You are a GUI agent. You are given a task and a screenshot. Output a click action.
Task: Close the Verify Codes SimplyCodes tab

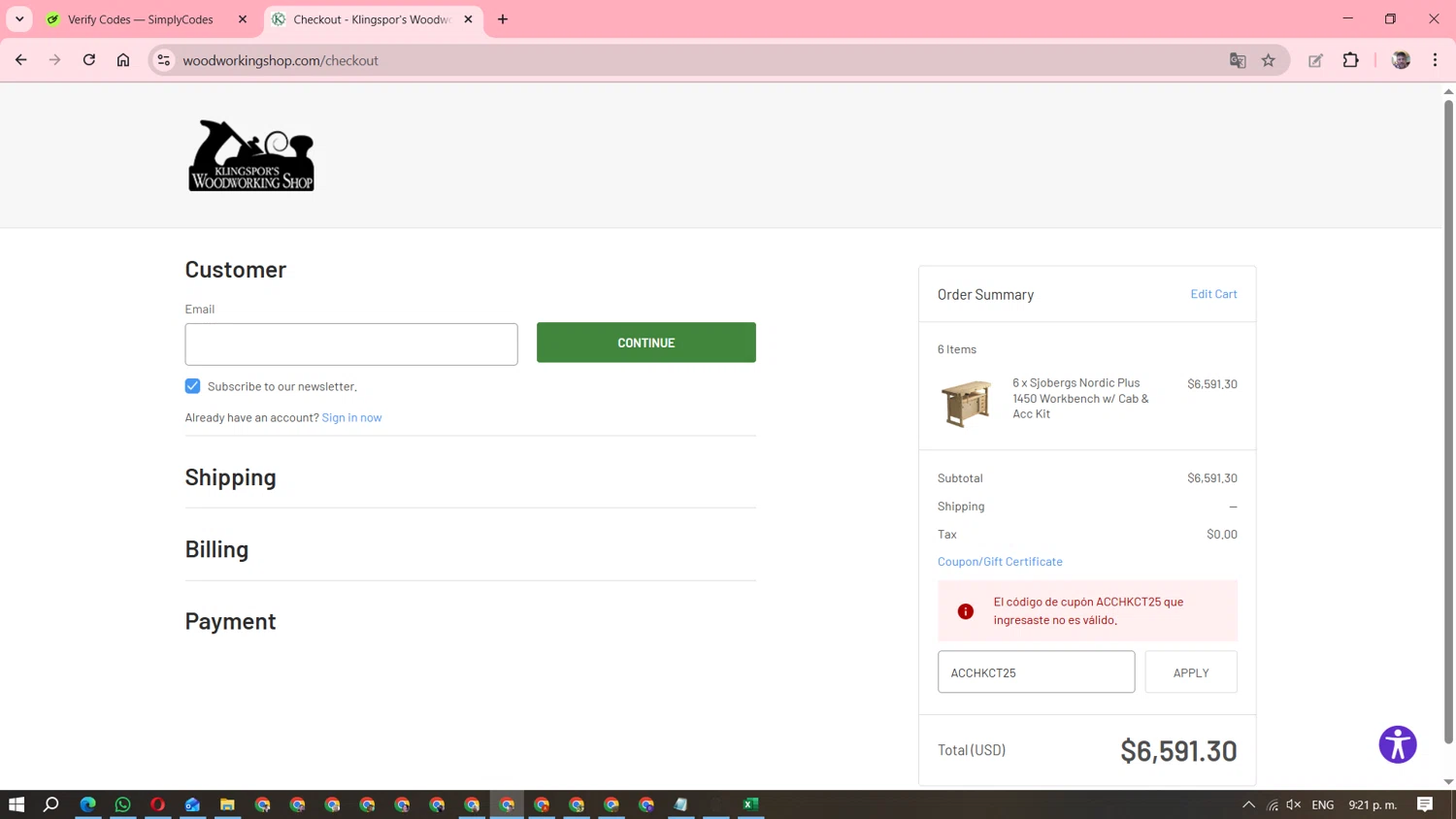coord(243,19)
